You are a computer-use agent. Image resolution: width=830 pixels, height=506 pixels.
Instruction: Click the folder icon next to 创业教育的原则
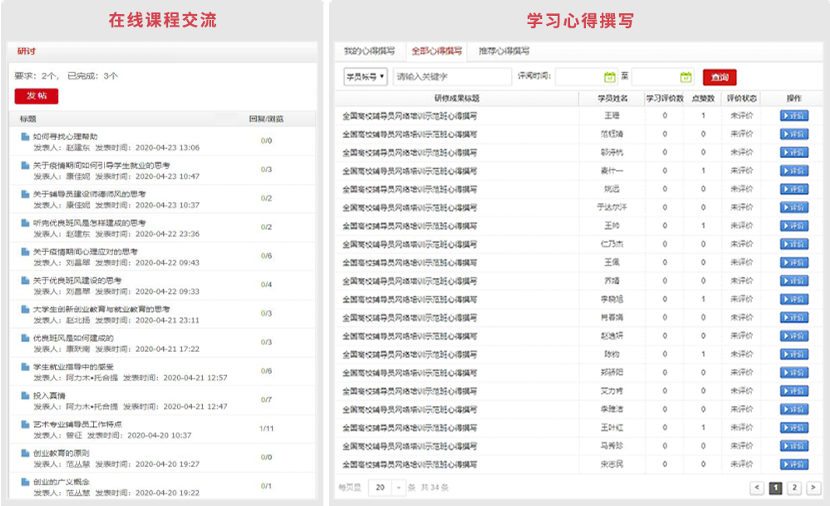24,454
